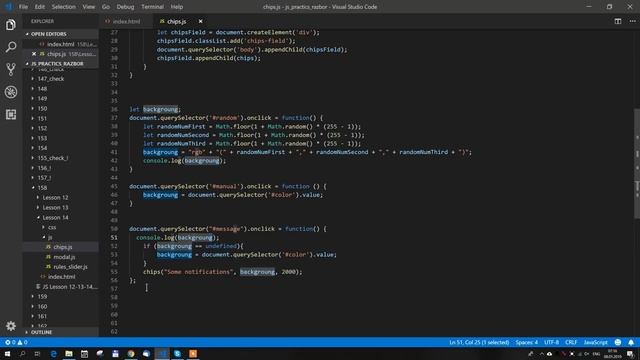
Task: Open the Search view in activity bar
Action: tap(11, 47)
